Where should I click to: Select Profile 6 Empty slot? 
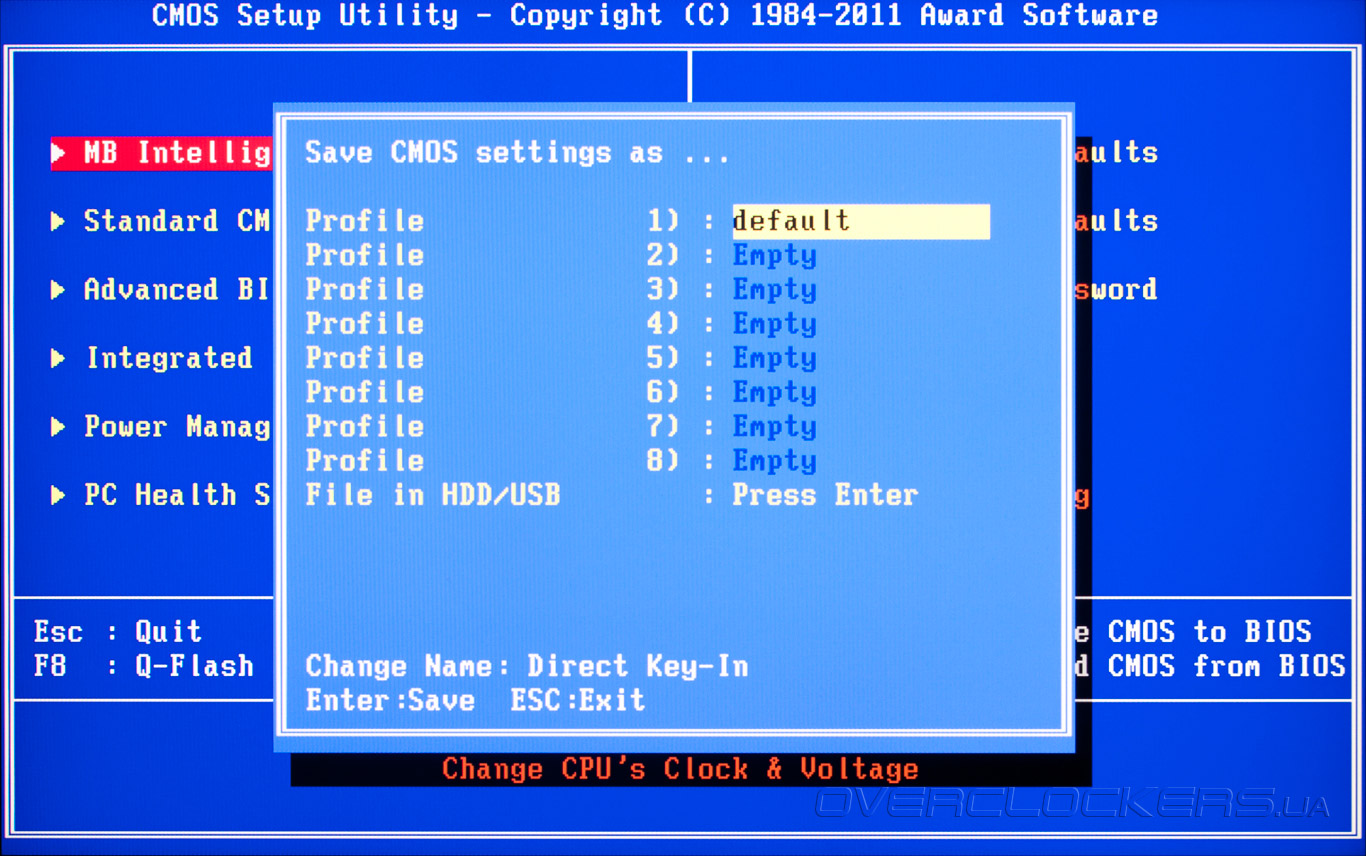pos(775,392)
